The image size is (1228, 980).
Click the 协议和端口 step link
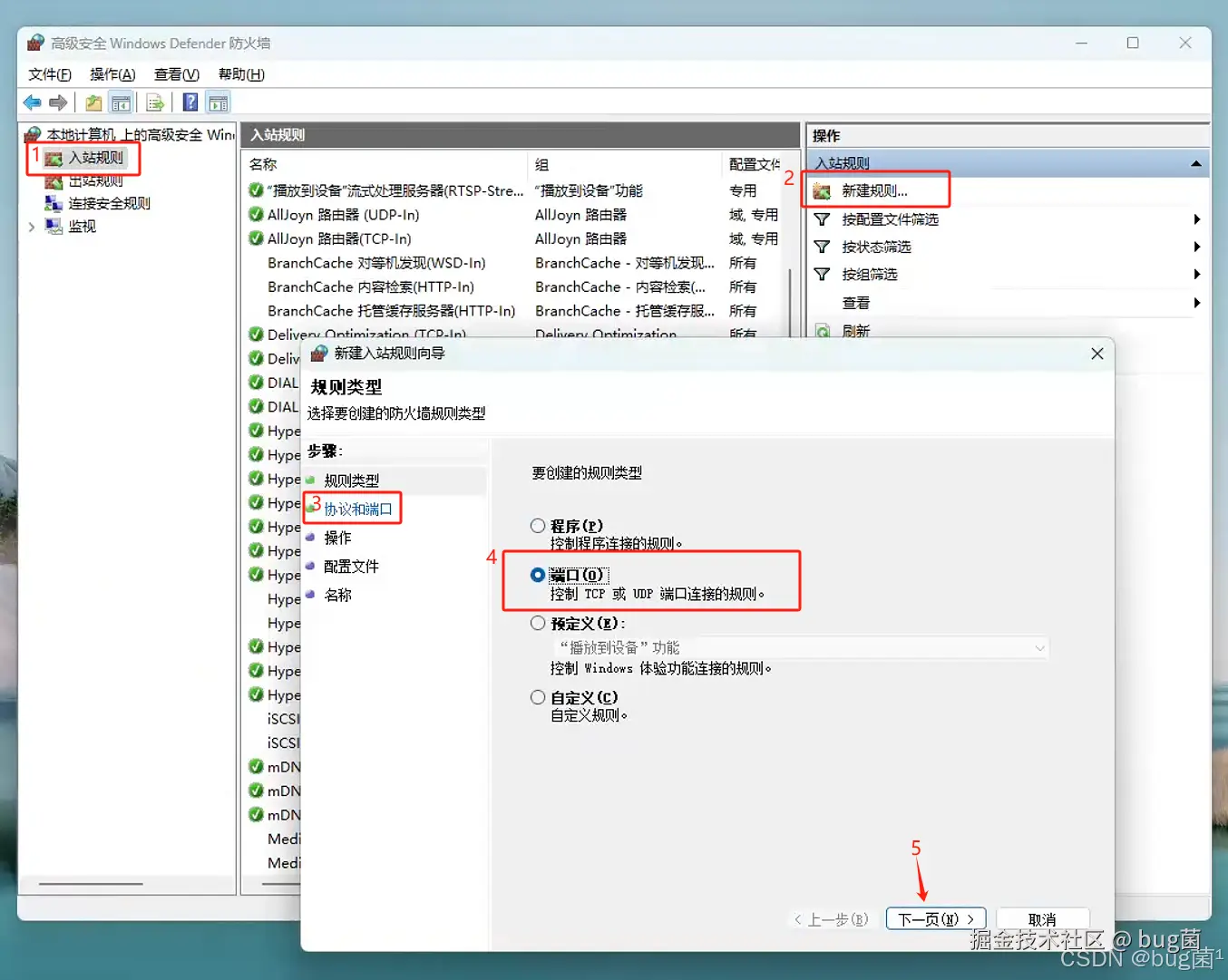pyautogui.click(x=358, y=509)
